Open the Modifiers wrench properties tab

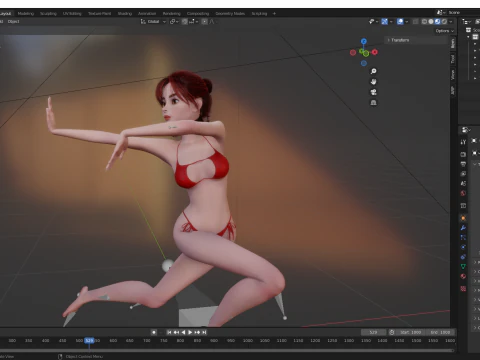tap(463, 228)
